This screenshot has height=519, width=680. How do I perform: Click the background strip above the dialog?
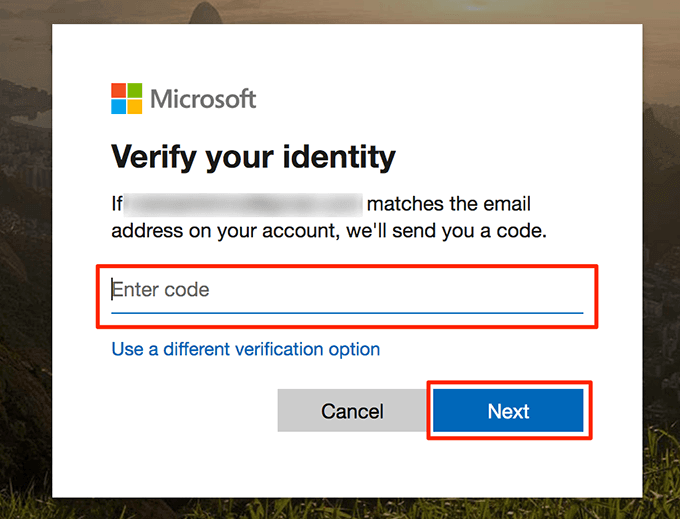[x=340, y=12]
